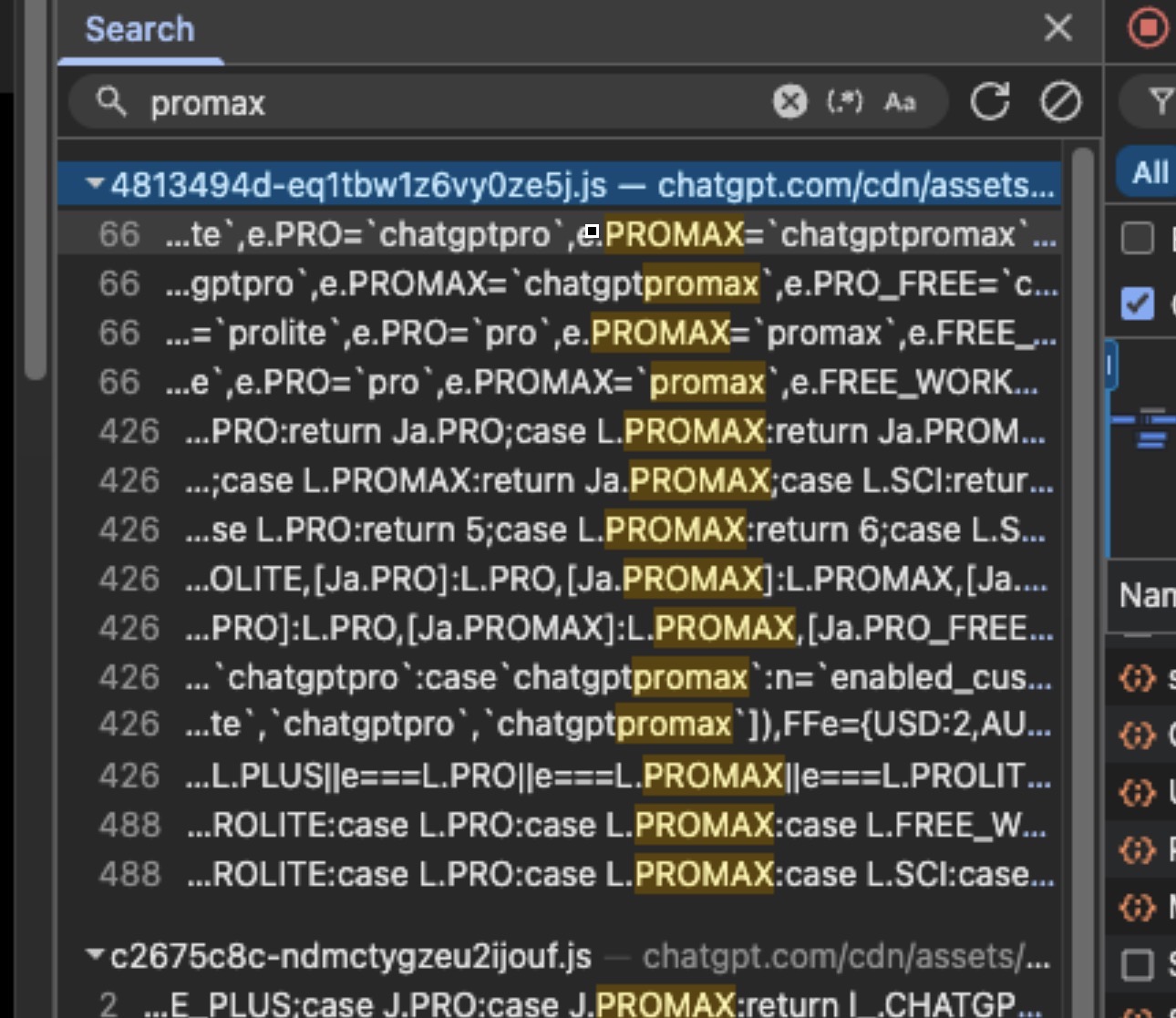
Task: Tick the unchecked checkbox just above the blue checked one
Action: click(1137, 239)
